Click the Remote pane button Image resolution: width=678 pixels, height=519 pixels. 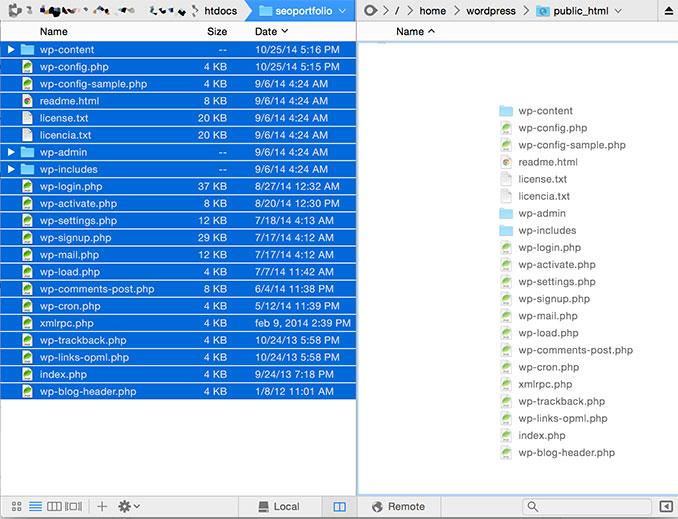[x=399, y=506]
